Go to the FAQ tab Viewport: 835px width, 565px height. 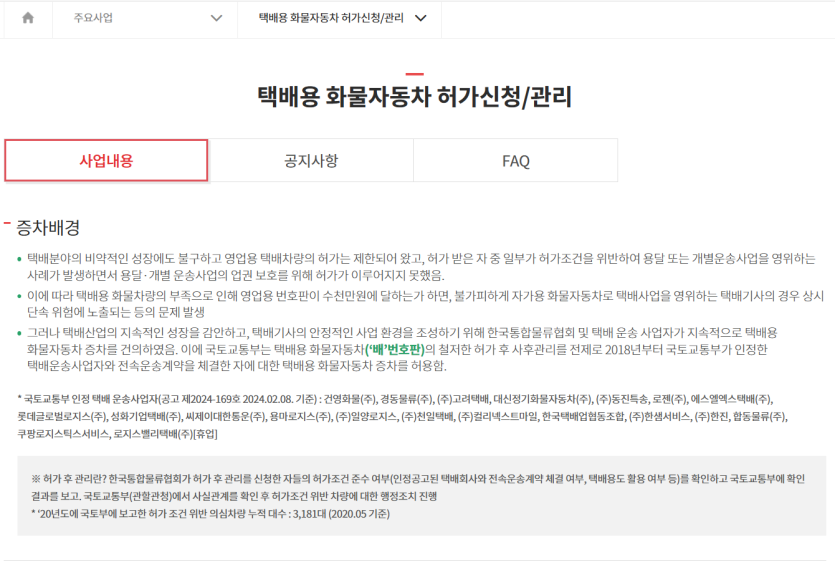(515, 161)
